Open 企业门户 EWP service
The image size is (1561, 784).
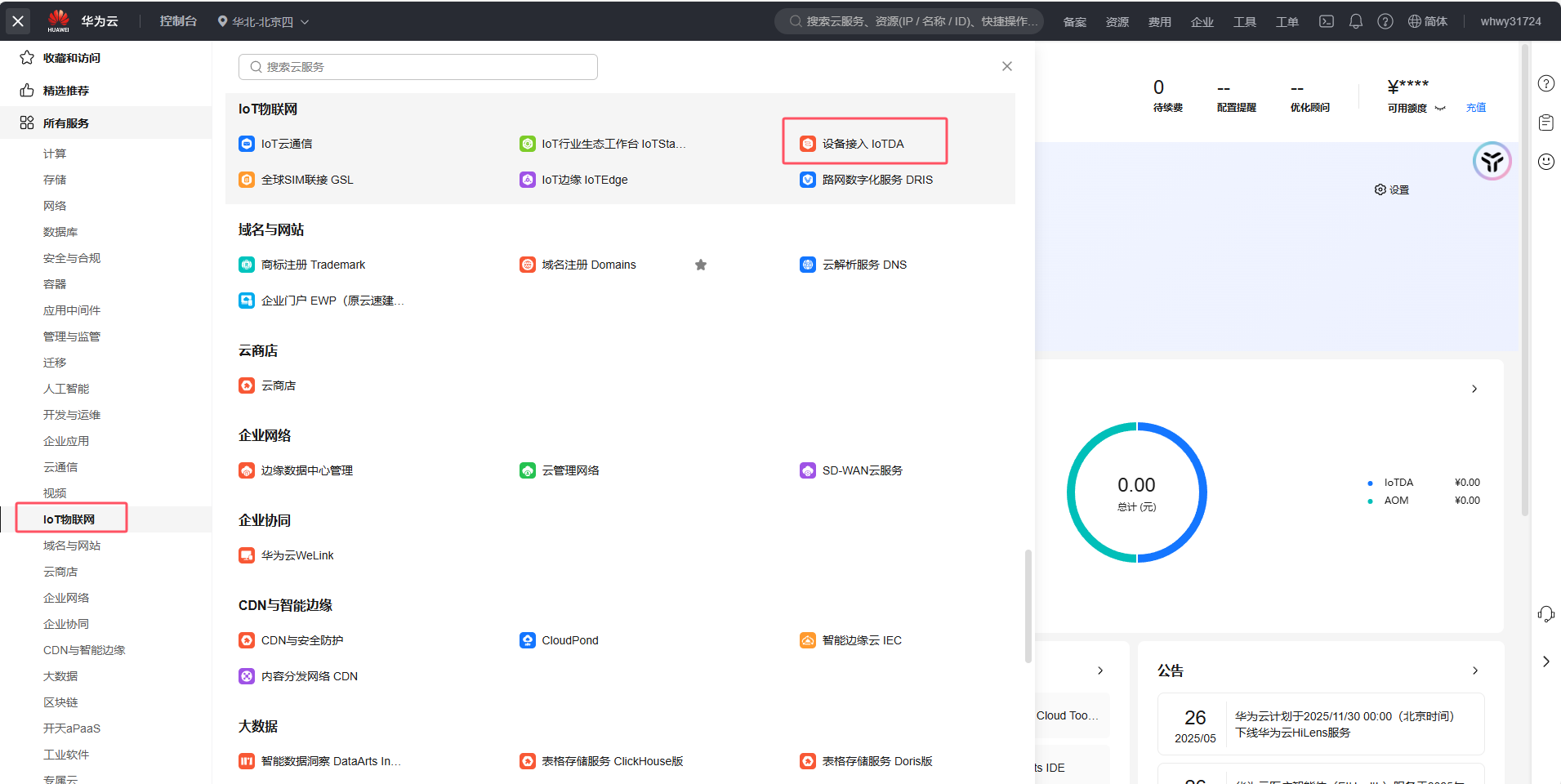321,301
